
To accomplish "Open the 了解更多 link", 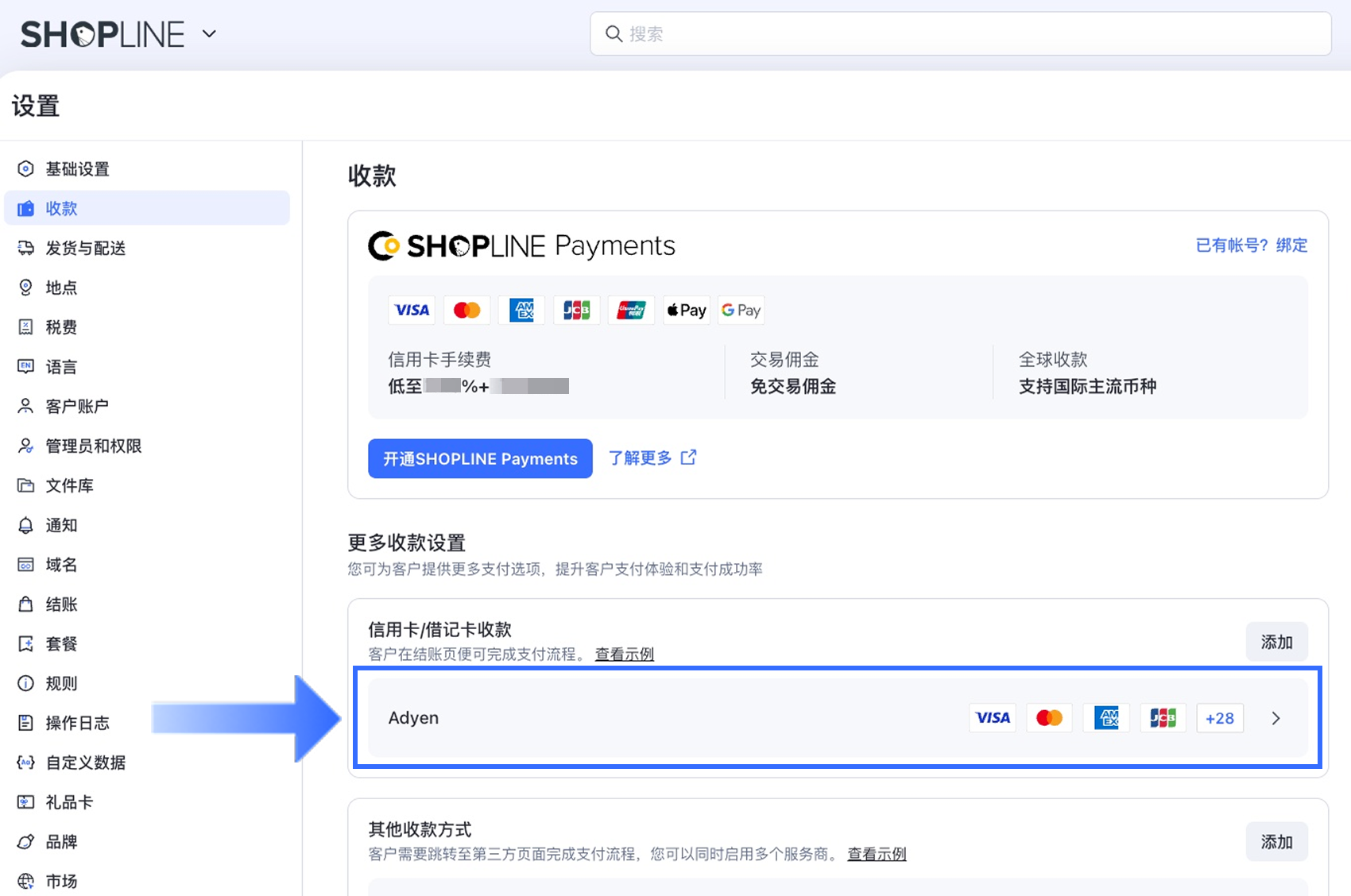I will [x=640, y=458].
